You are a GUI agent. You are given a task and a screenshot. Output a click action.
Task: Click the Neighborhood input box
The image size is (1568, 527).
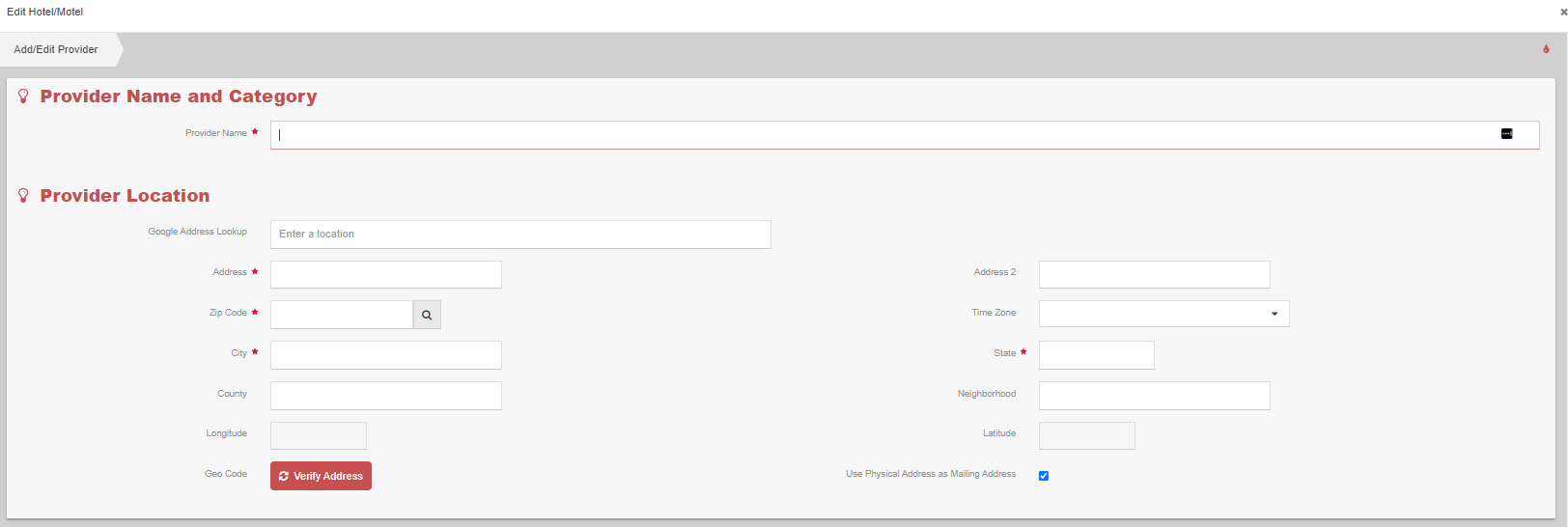1154,396
